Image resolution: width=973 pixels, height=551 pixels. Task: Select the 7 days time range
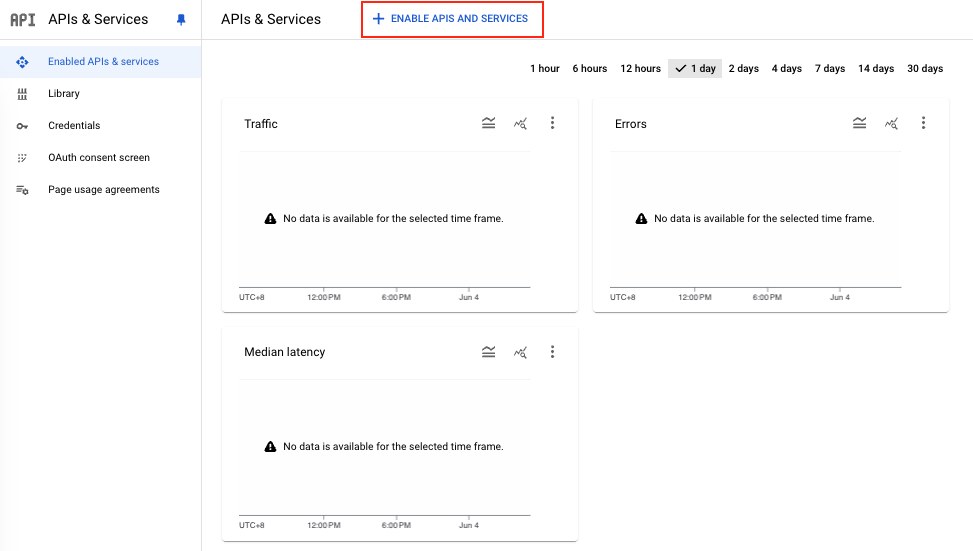coord(830,68)
